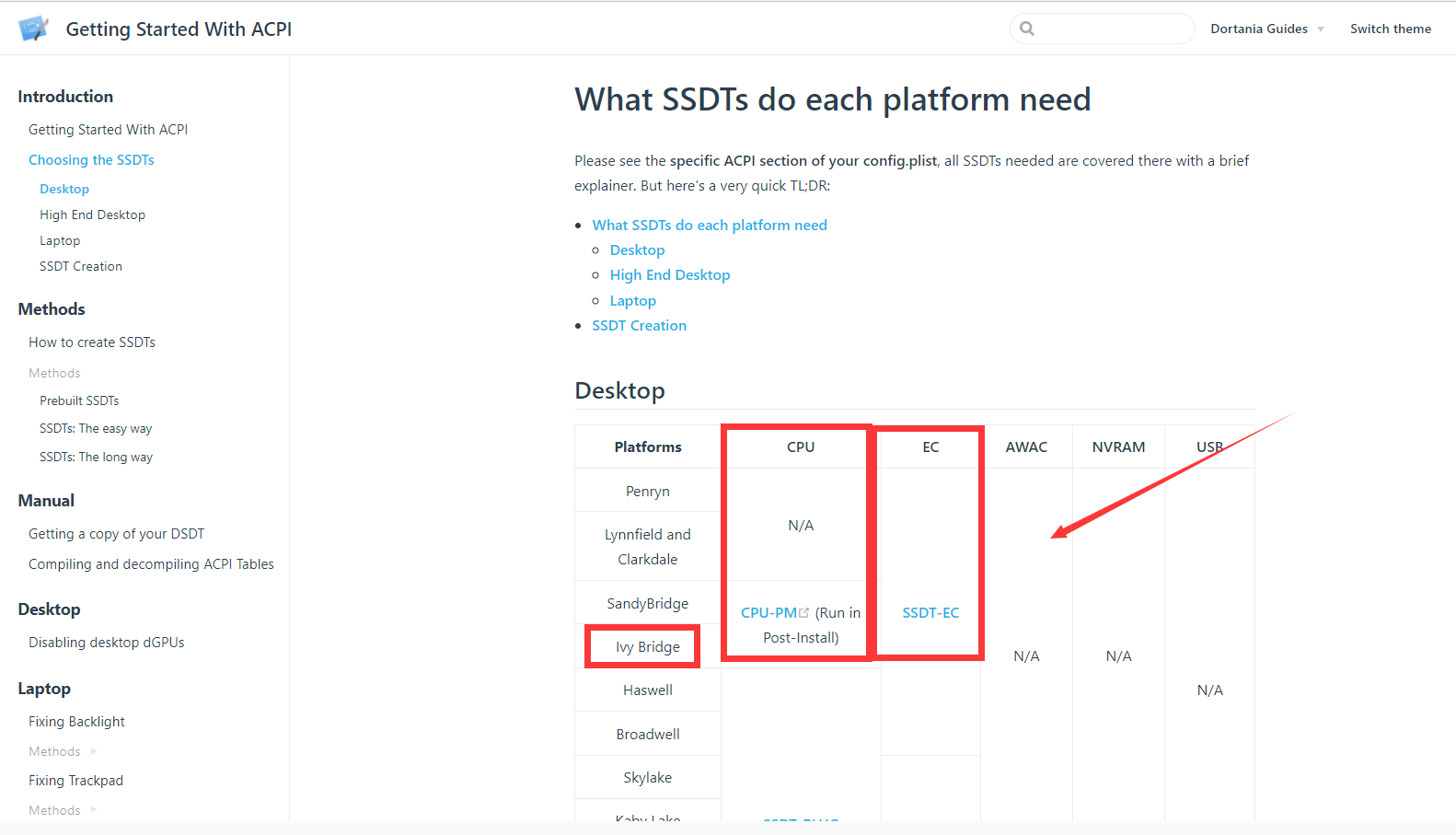Viewport: 1456px width, 835px height.
Task: Open Compiling and decompiling ACPI Tables
Action: click(151, 563)
